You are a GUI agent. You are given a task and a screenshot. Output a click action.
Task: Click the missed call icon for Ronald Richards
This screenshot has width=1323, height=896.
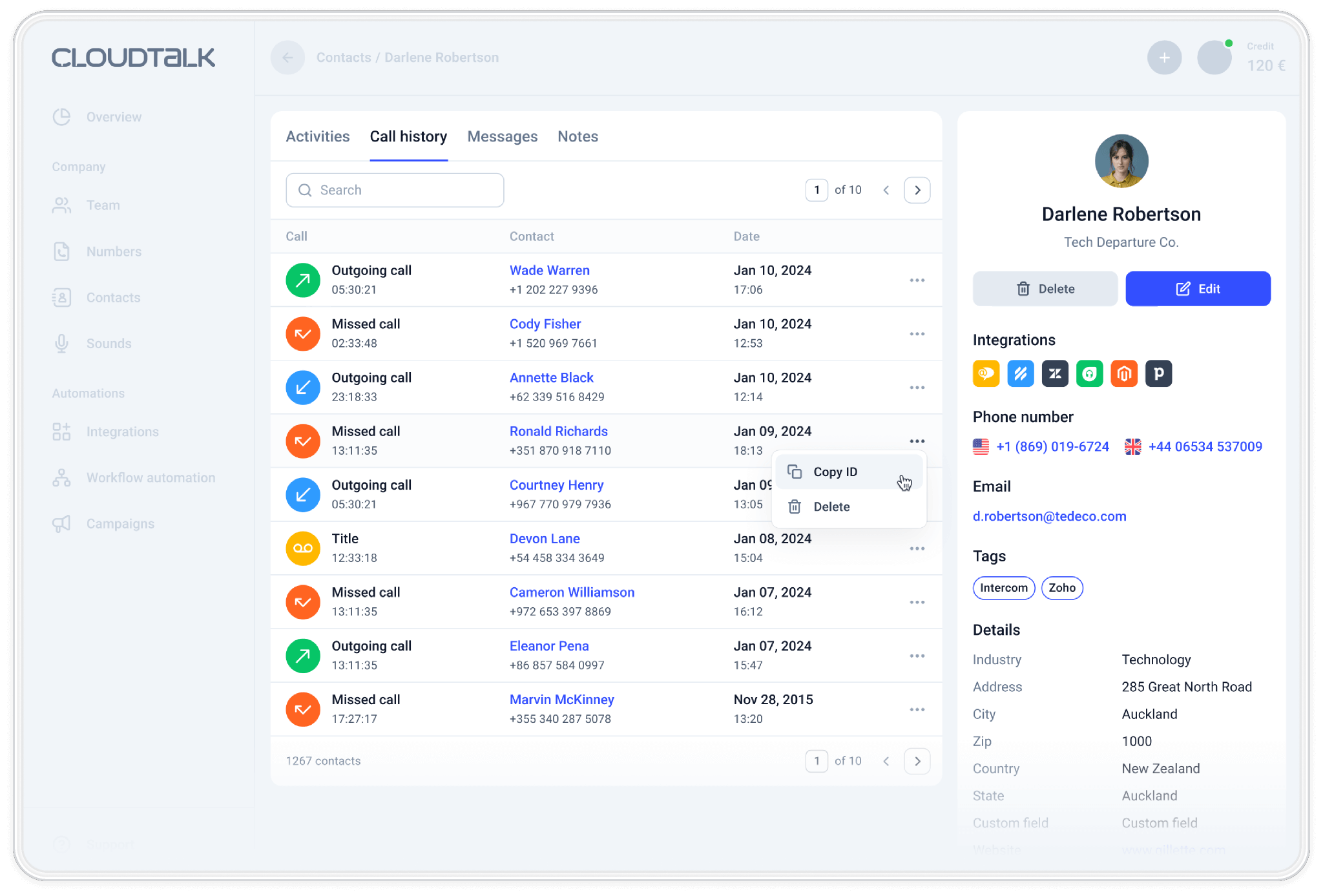click(x=302, y=441)
